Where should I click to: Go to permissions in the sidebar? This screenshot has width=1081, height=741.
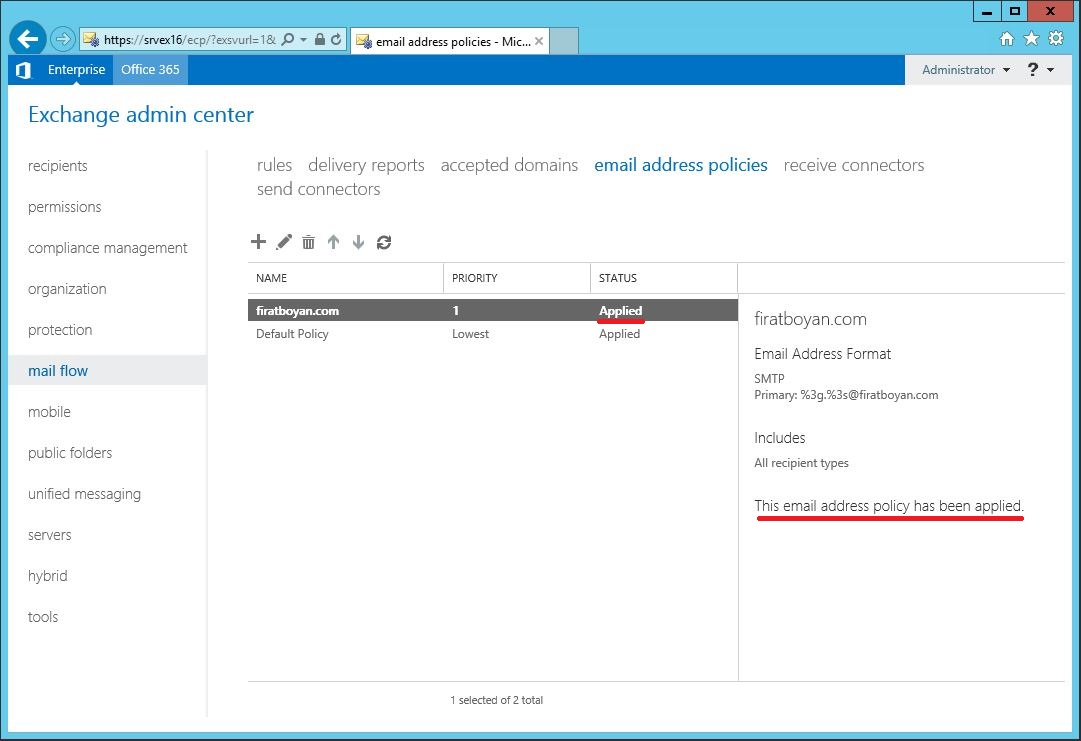pyautogui.click(x=65, y=207)
